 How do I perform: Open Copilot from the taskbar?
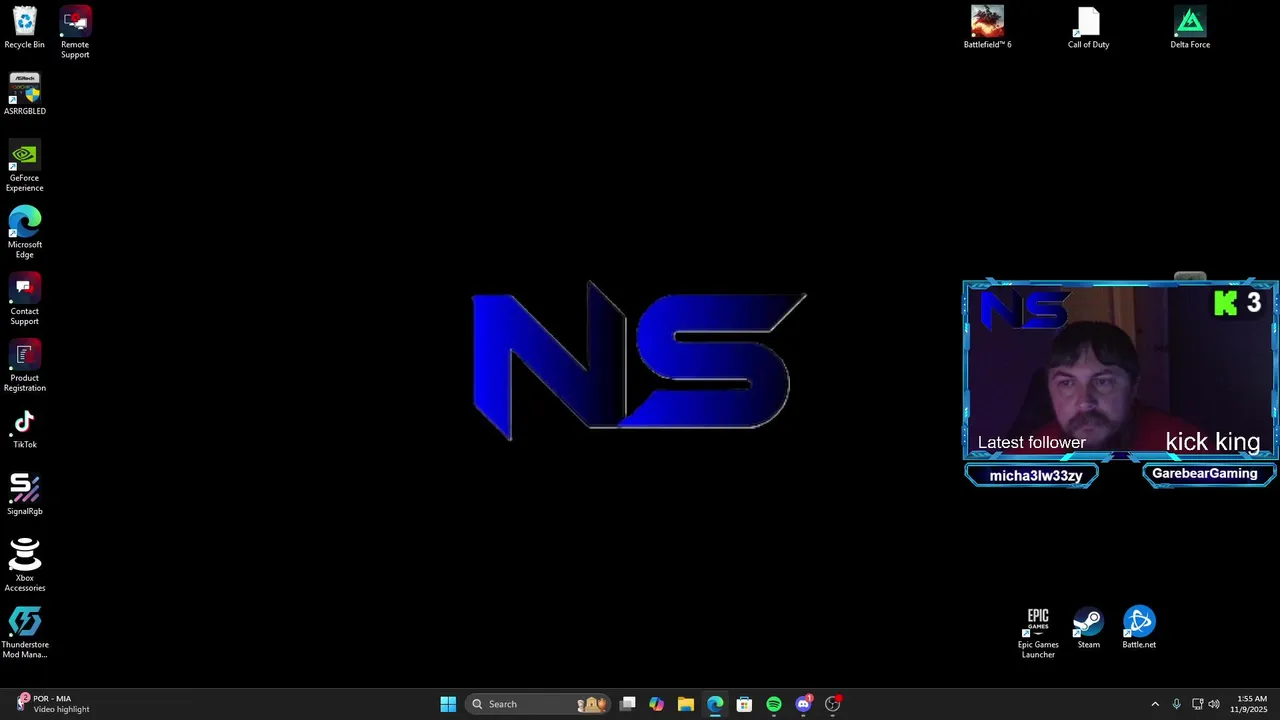(x=657, y=704)
